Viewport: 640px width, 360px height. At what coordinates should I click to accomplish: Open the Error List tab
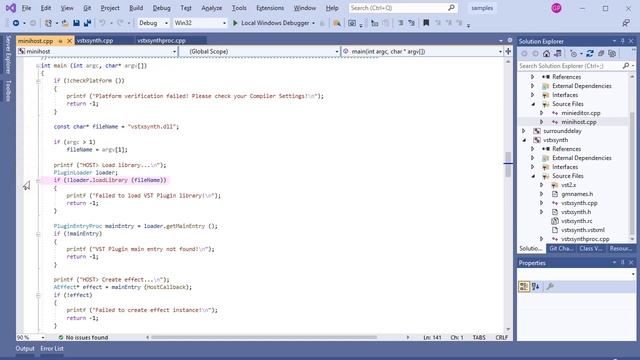(x=52, y=349)
